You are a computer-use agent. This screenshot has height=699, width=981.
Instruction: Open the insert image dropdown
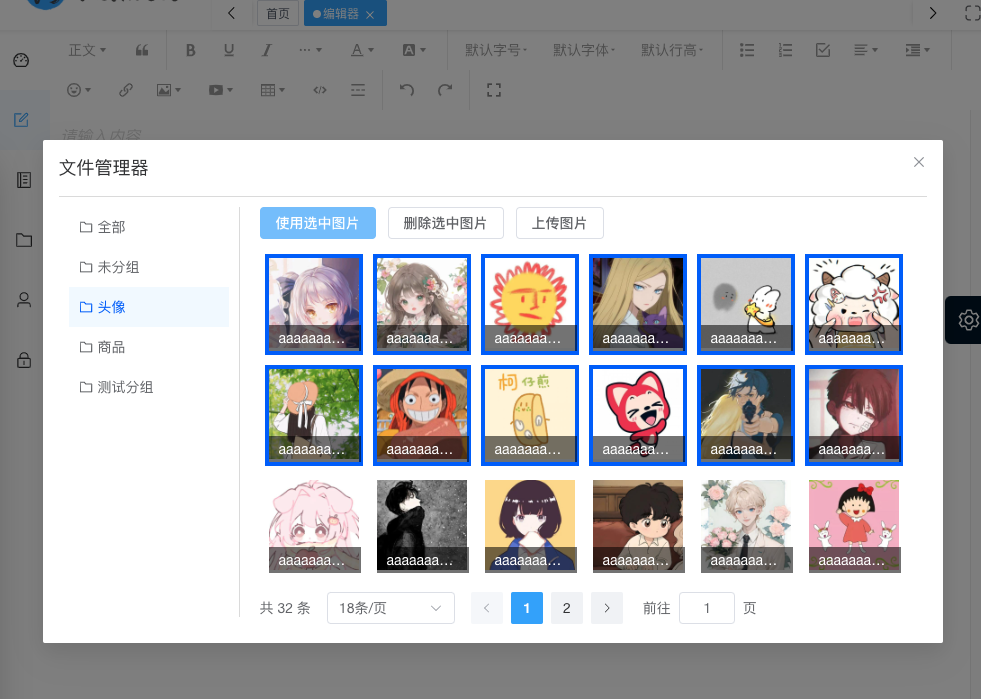click(x=169, y=90)
